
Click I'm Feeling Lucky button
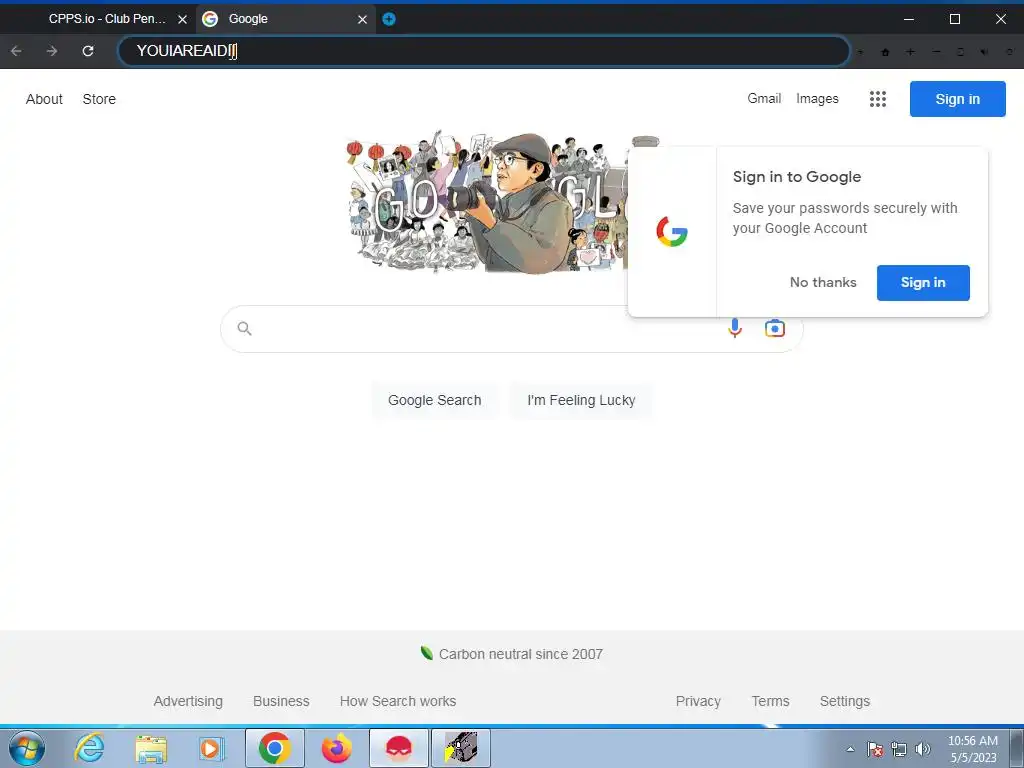tap(581, 400)
